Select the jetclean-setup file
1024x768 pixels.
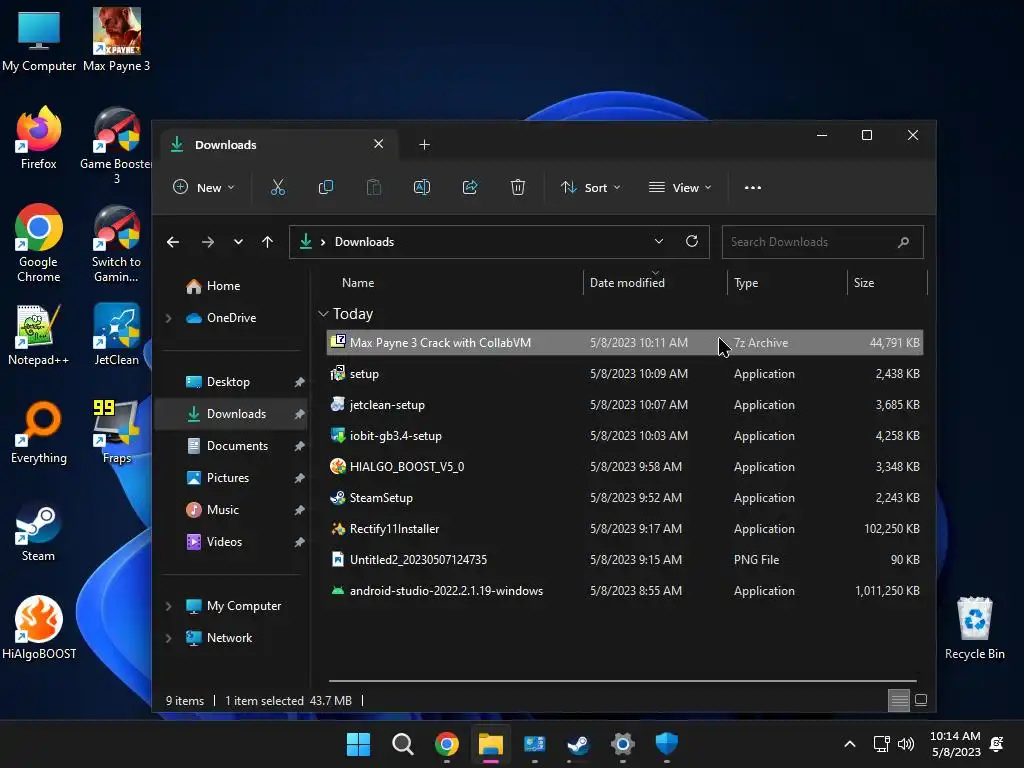[624, 405]
